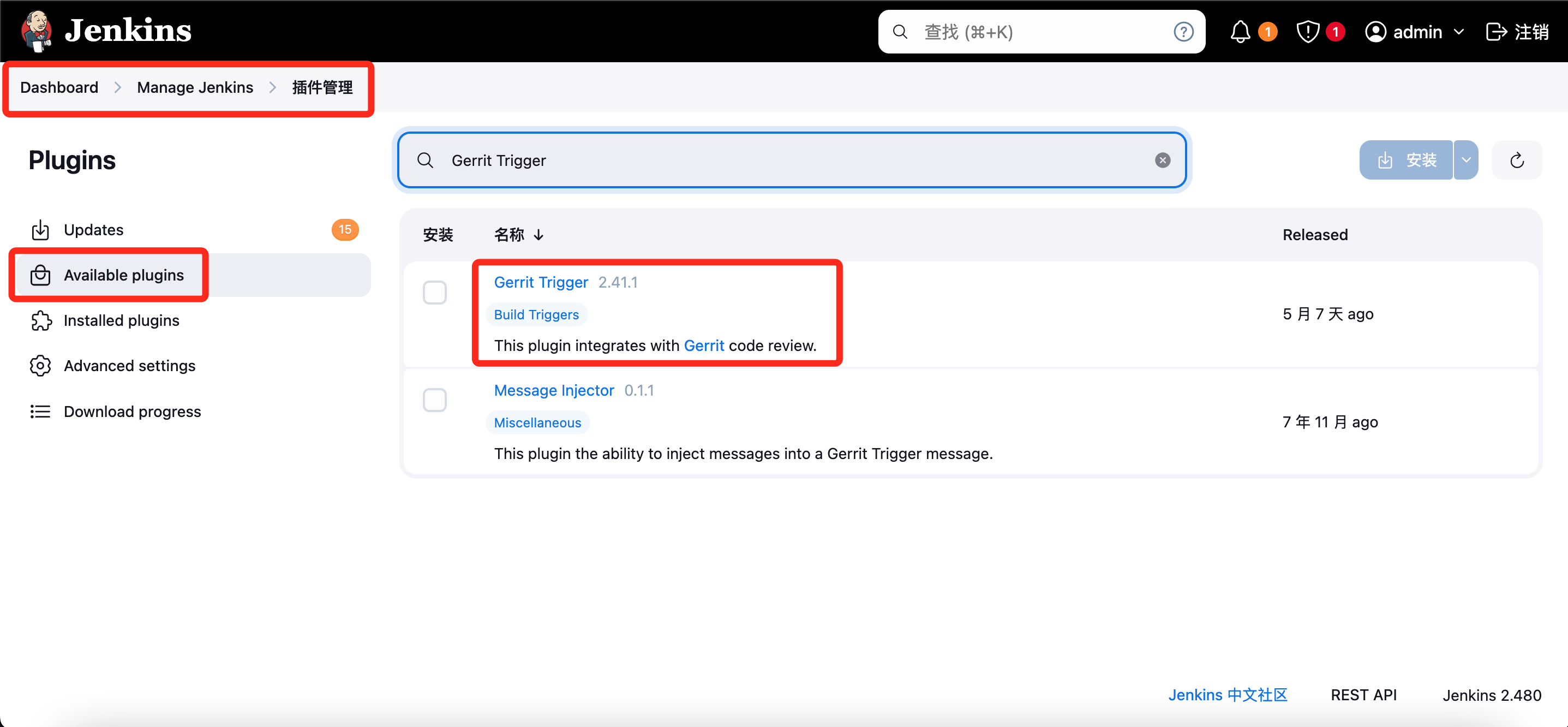
Task: Expand the admin user dropdown
Action: [1458, 32]
